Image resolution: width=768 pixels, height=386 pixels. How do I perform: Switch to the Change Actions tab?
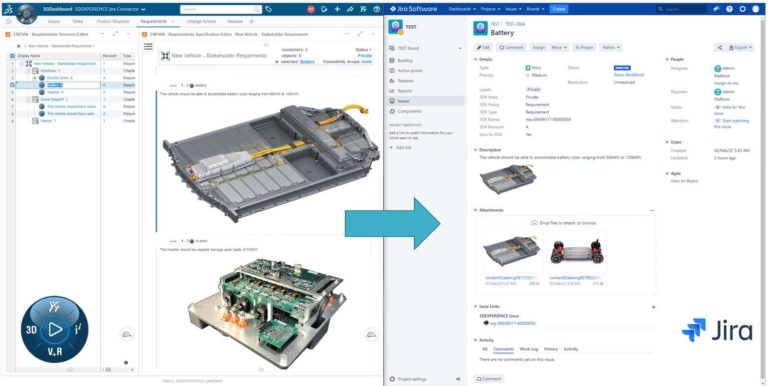[x=201, y=22]
